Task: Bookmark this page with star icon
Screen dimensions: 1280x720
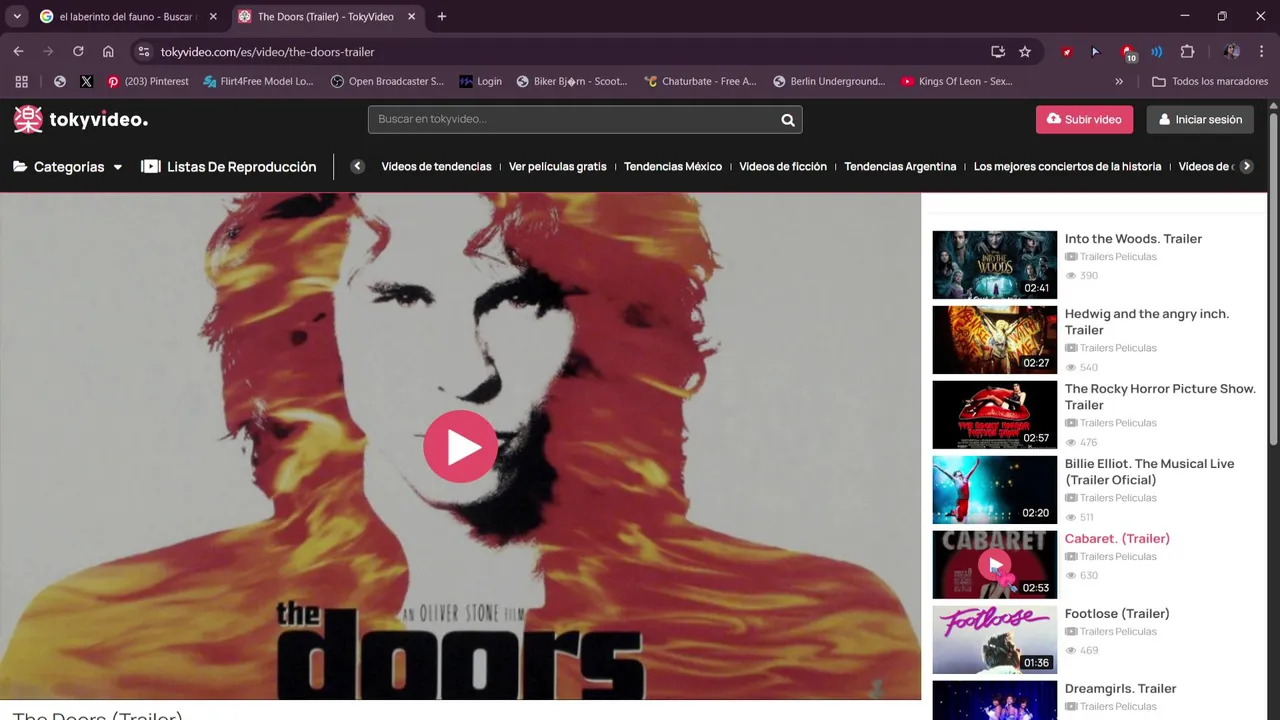Action: pos(1025,52)
